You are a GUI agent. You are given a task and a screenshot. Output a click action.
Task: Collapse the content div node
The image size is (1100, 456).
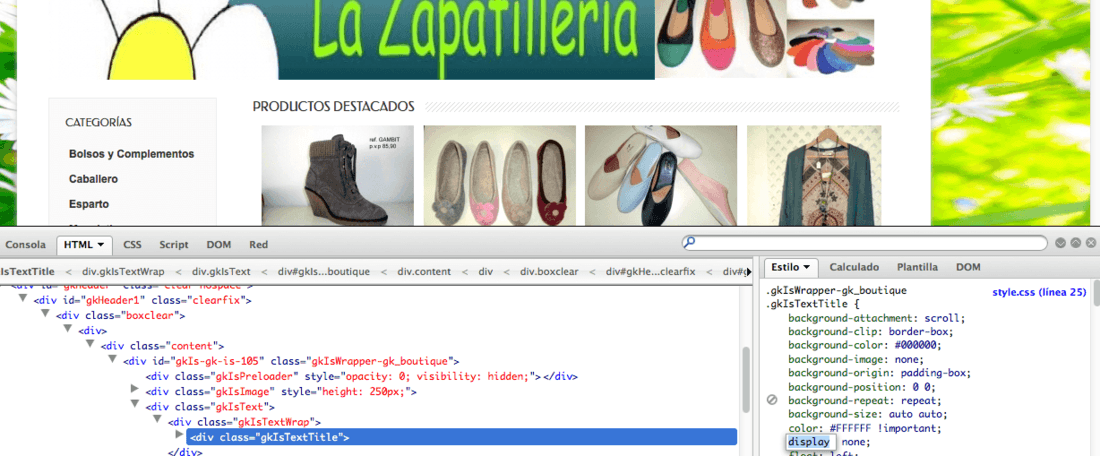(x=90, y=344)
